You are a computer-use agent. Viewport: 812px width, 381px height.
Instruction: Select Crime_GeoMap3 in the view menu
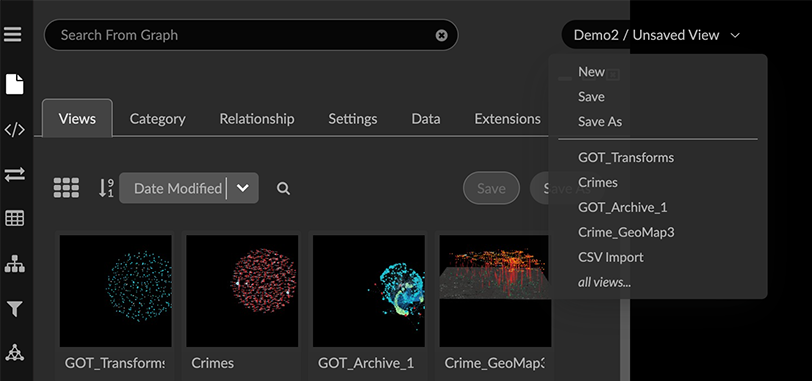[x=626, y=232]
